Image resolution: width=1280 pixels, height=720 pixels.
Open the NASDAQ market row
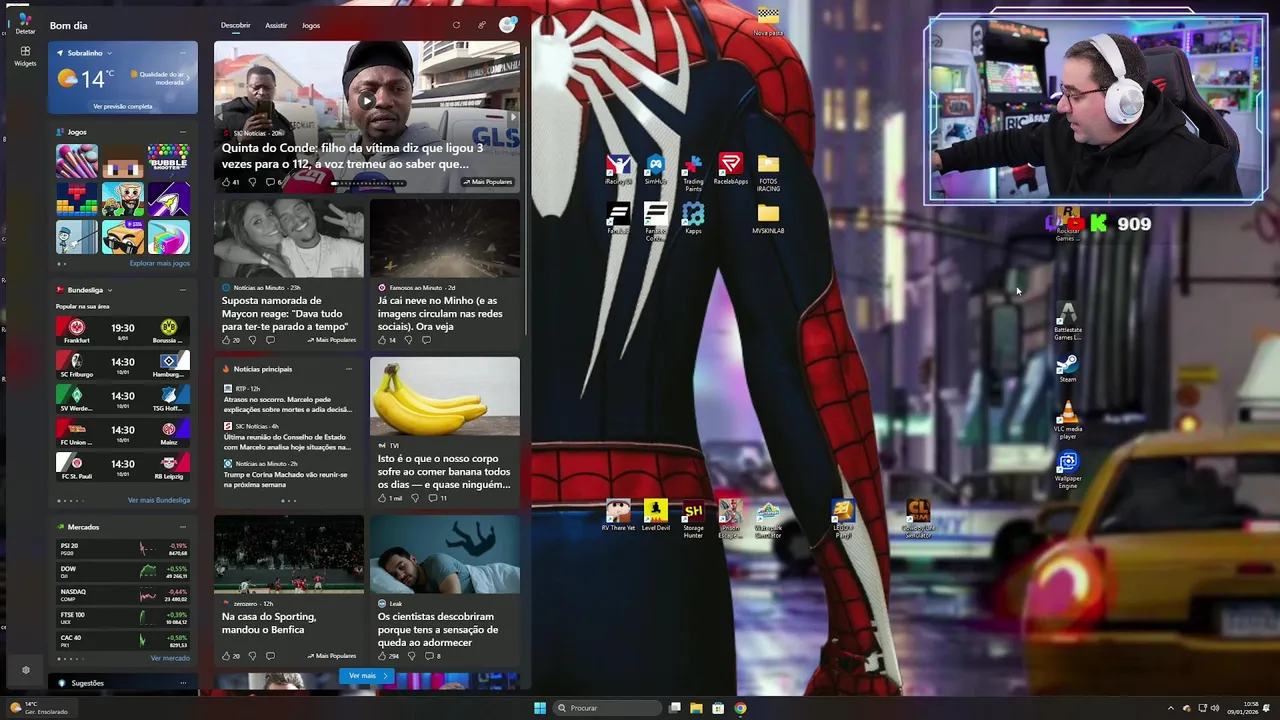click(x=123, y=594)
